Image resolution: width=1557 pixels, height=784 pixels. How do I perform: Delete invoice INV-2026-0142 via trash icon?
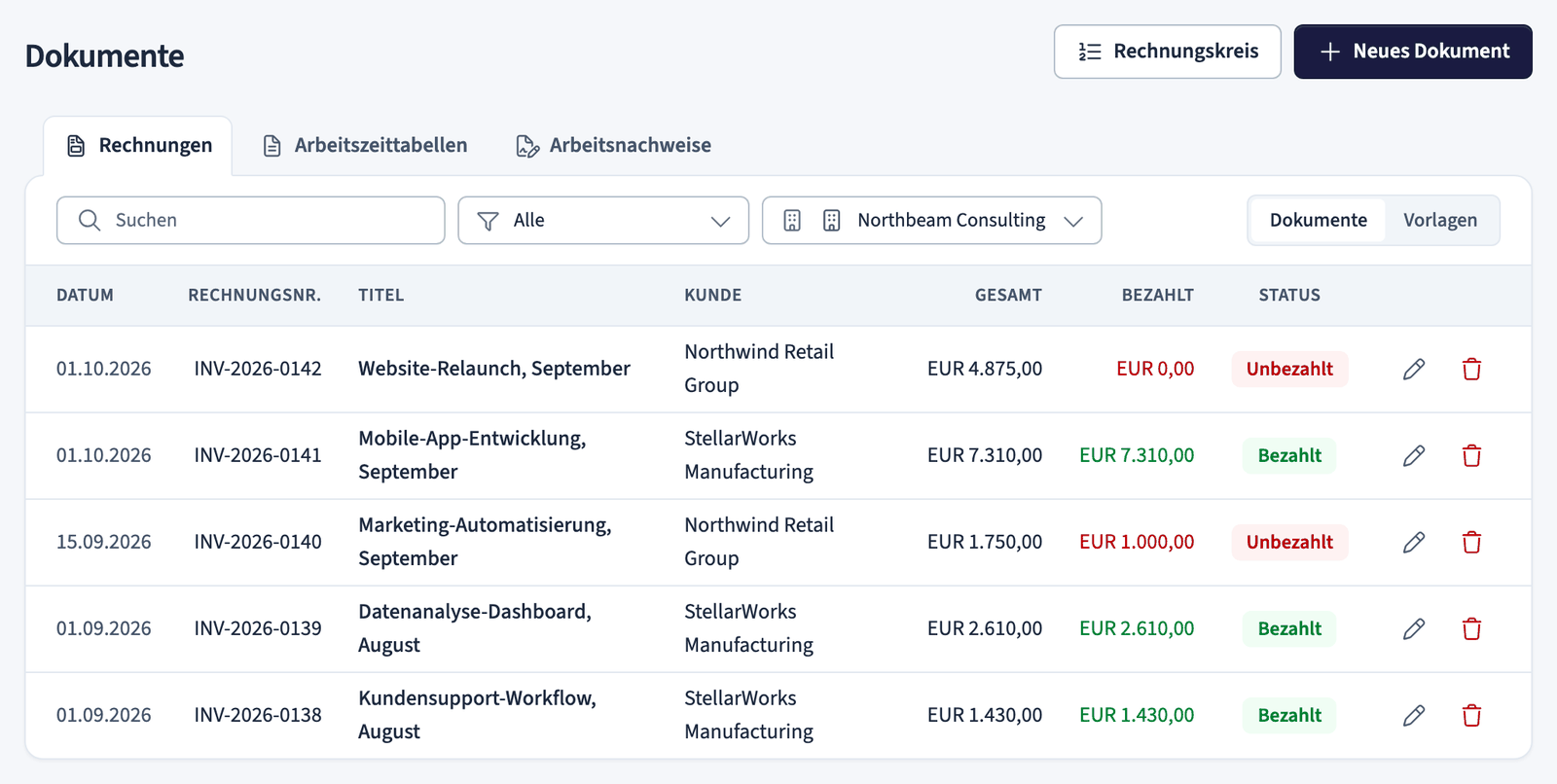[1471, 369]
